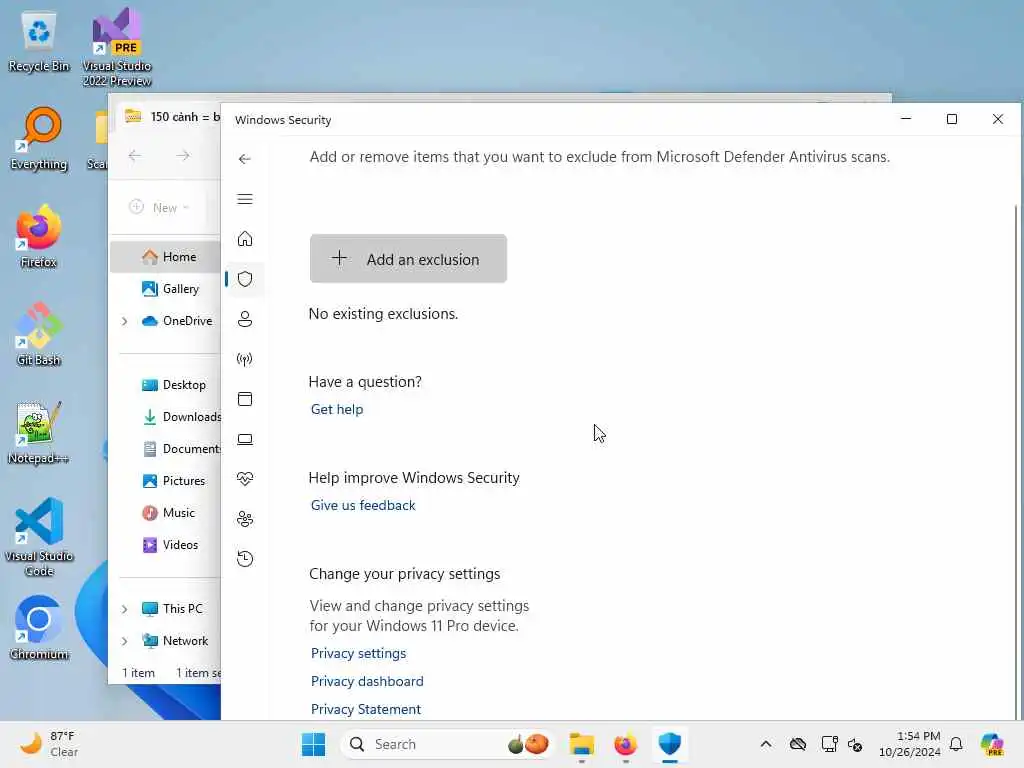Open Privacy dashboard link
1024x768 pixels.
tap(367, 682)
